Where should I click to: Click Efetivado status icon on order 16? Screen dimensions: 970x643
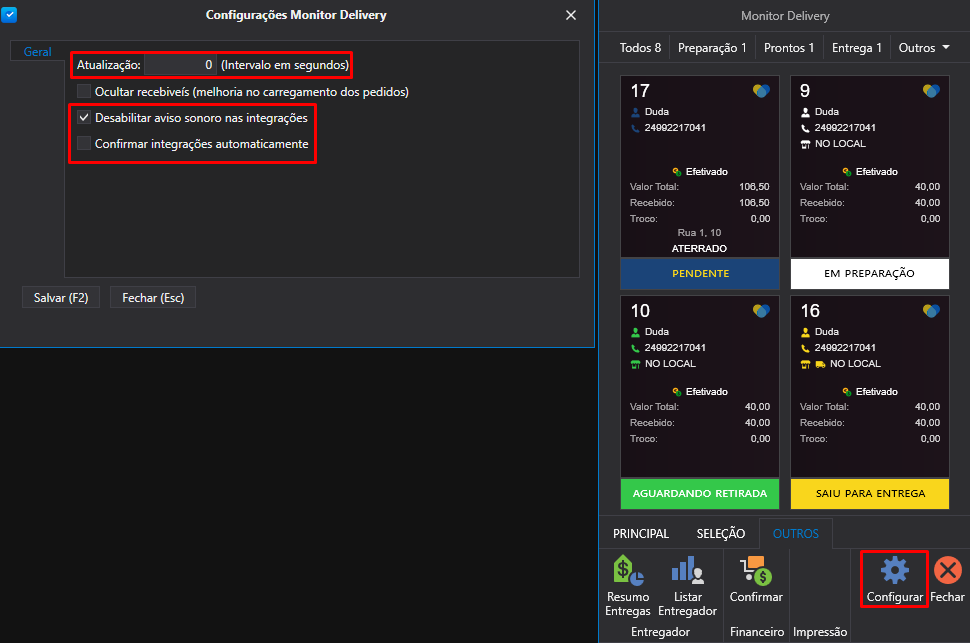[x=847, y=392]
